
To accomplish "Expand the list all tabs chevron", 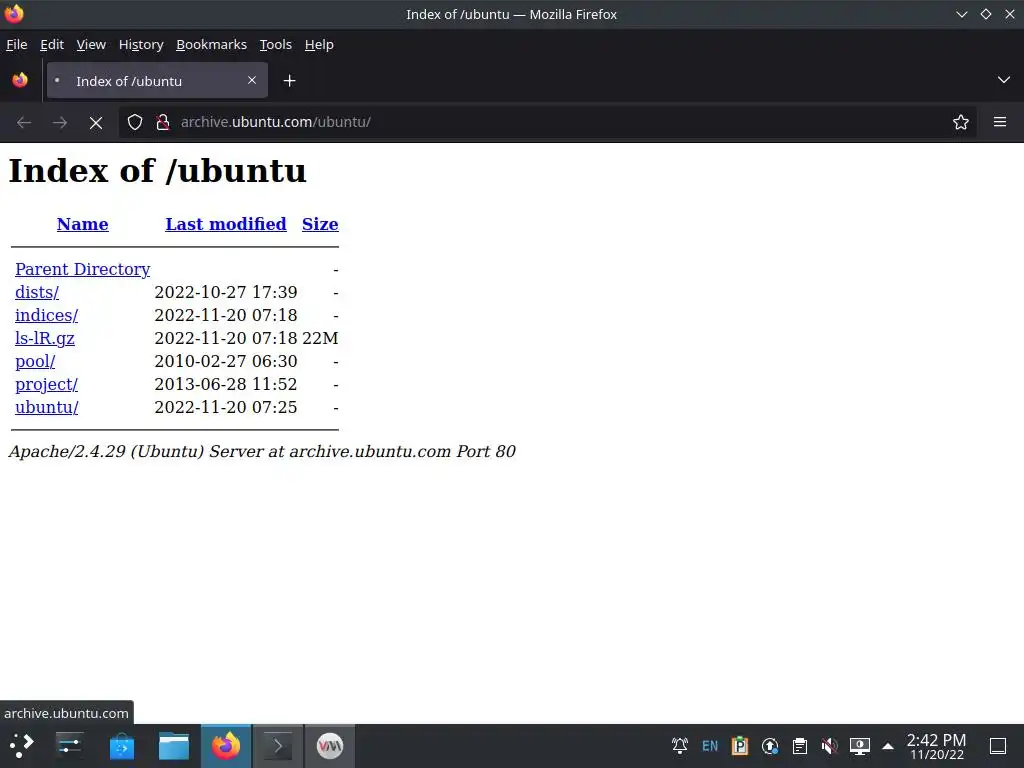I will coord(1004,80).
